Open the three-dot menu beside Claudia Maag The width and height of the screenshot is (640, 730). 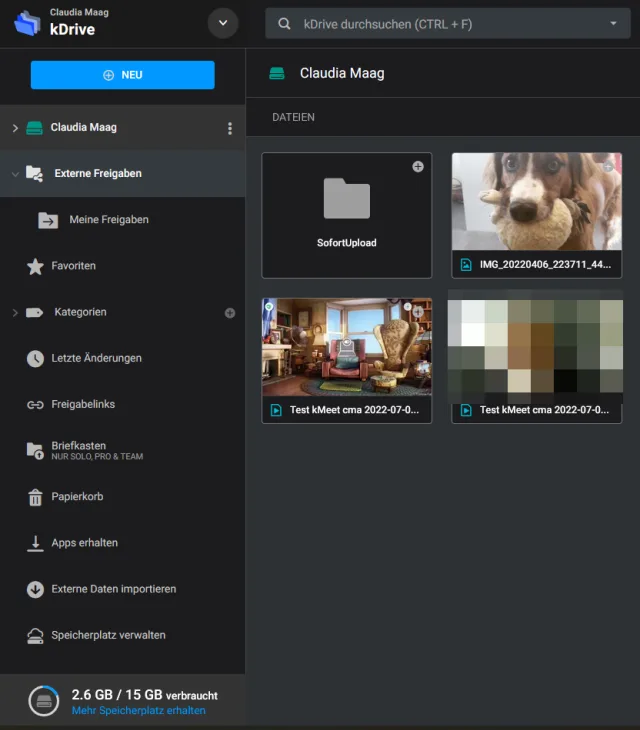230,128
